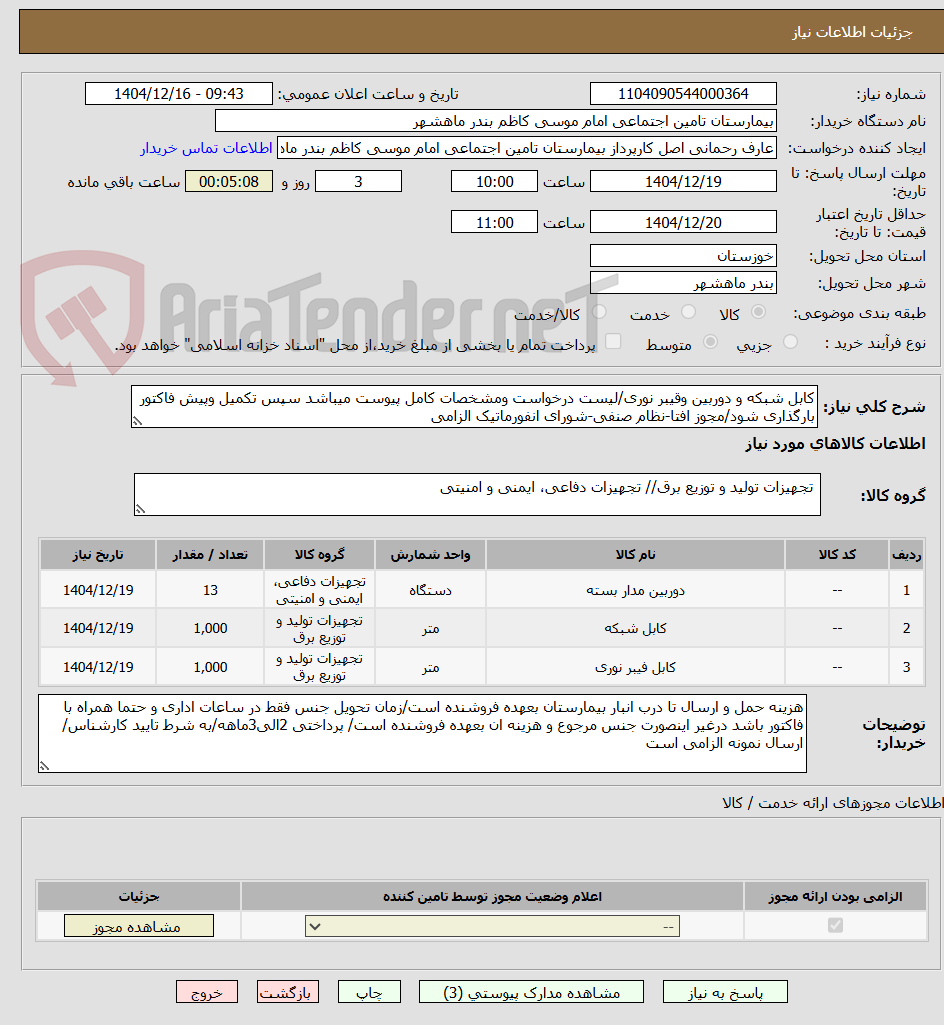This screenshot has width=944, height=1025.
Task: Select the متوسط purchase type radio
Action: point(710,342)
